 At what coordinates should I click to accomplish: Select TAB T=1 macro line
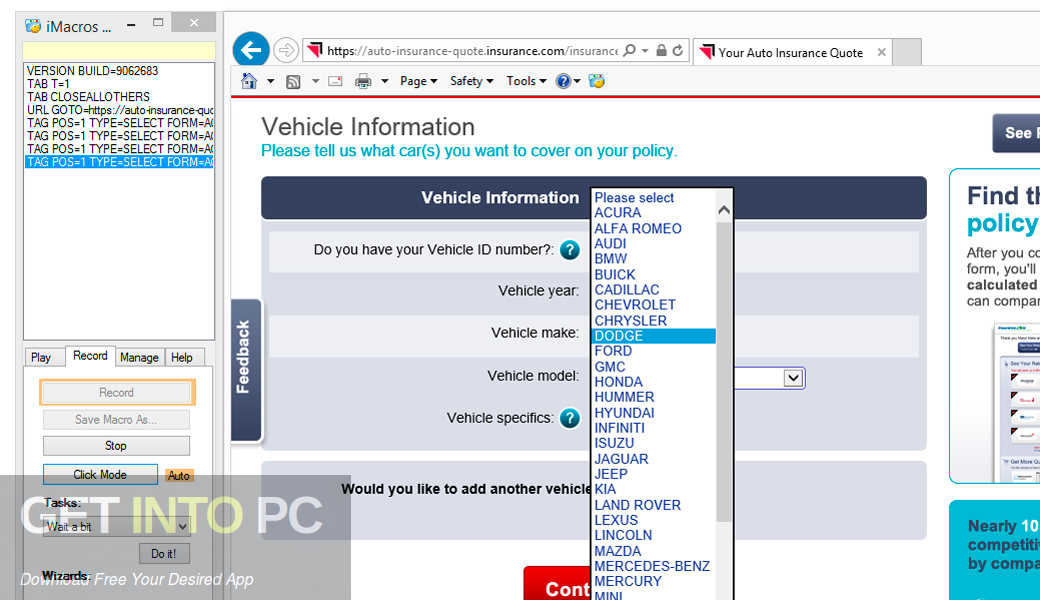(x=119, y=84)
